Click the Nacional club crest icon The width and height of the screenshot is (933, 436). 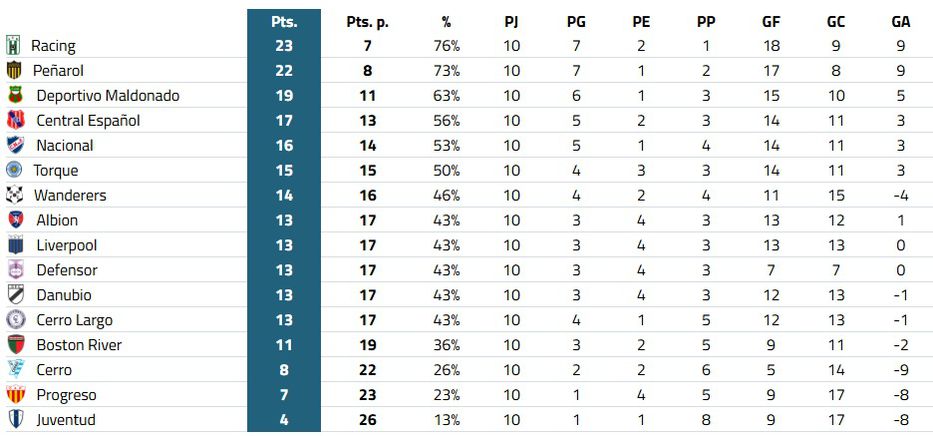pos(15,146)
